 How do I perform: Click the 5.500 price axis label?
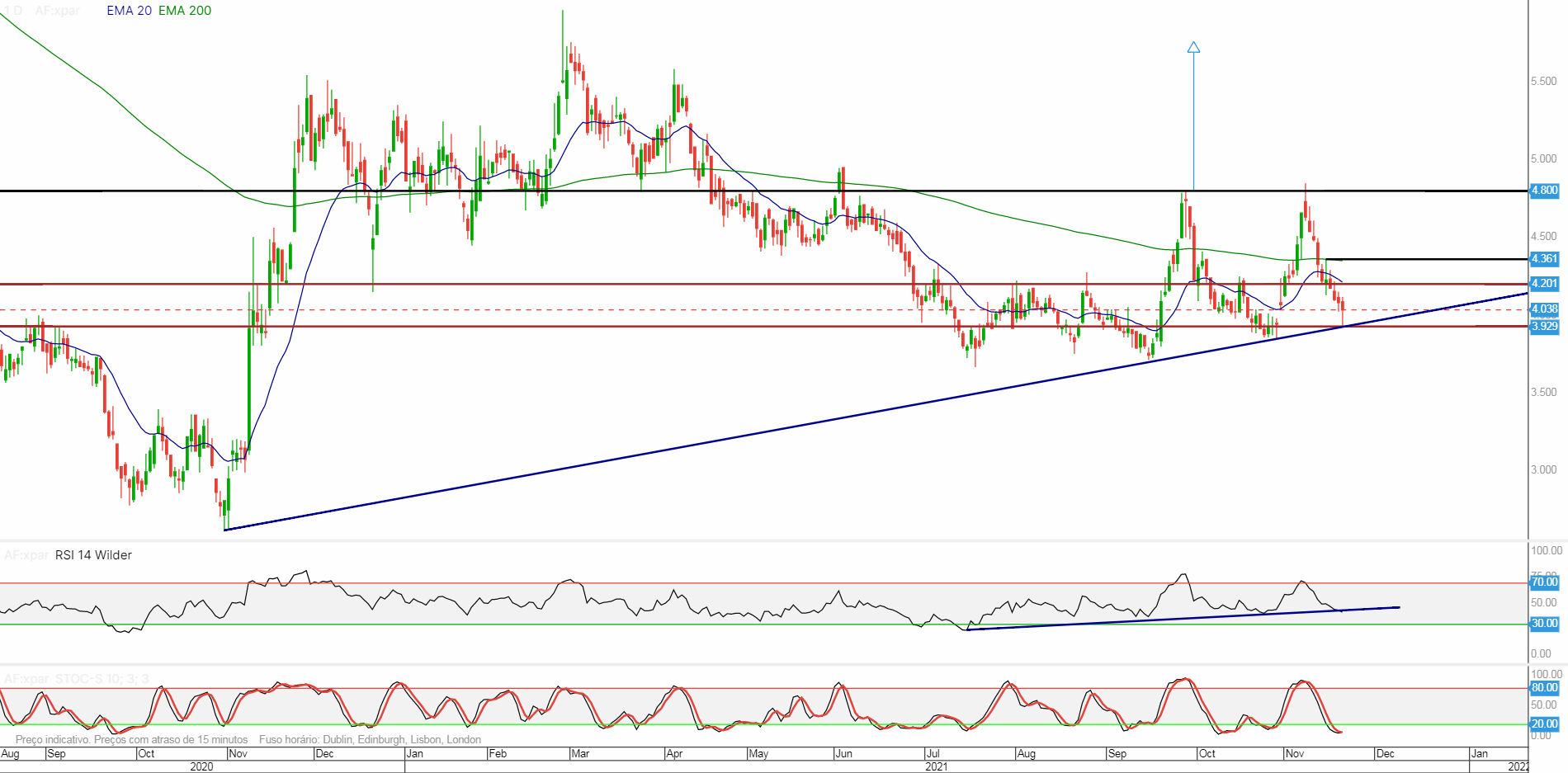(1543, 81)
